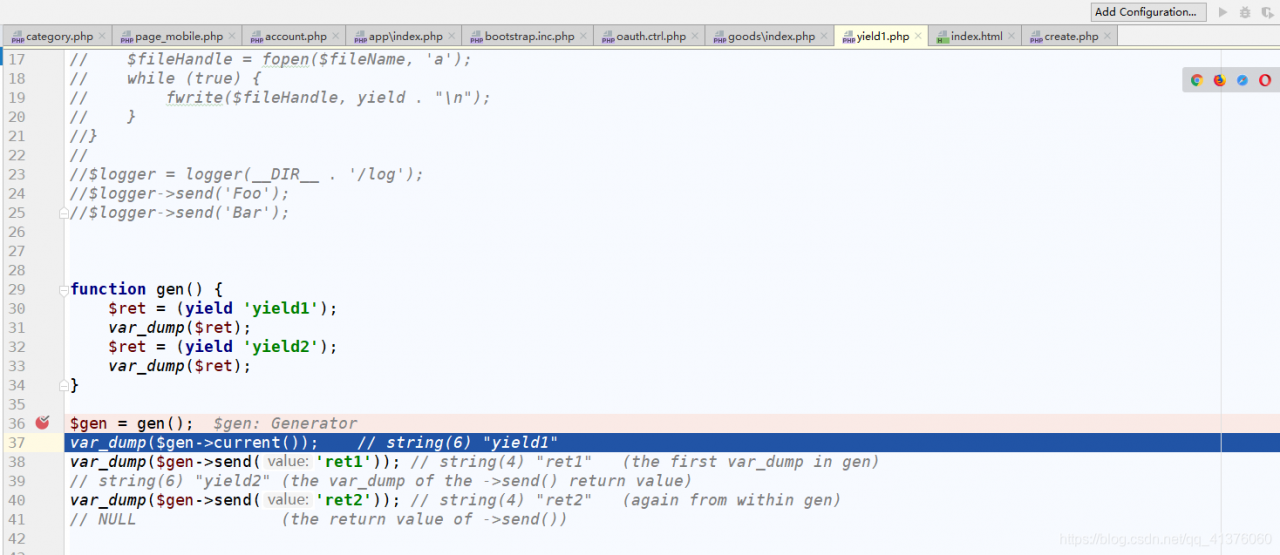Viewport: 1280px width, 555px height.
Task: Close the oauth.ctrl.php tab
Action: 696,36
